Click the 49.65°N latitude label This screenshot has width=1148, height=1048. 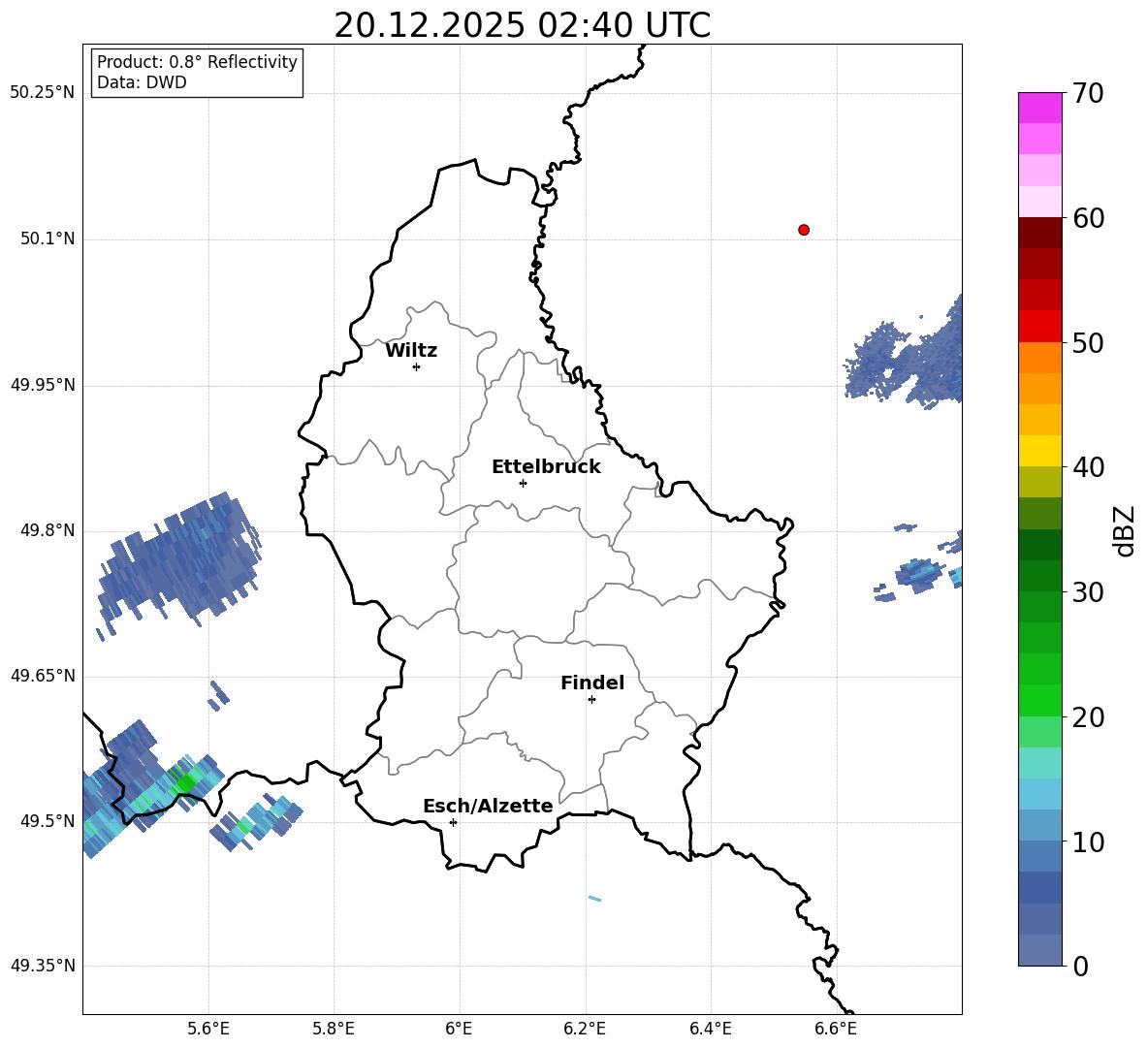coord(43,676)
